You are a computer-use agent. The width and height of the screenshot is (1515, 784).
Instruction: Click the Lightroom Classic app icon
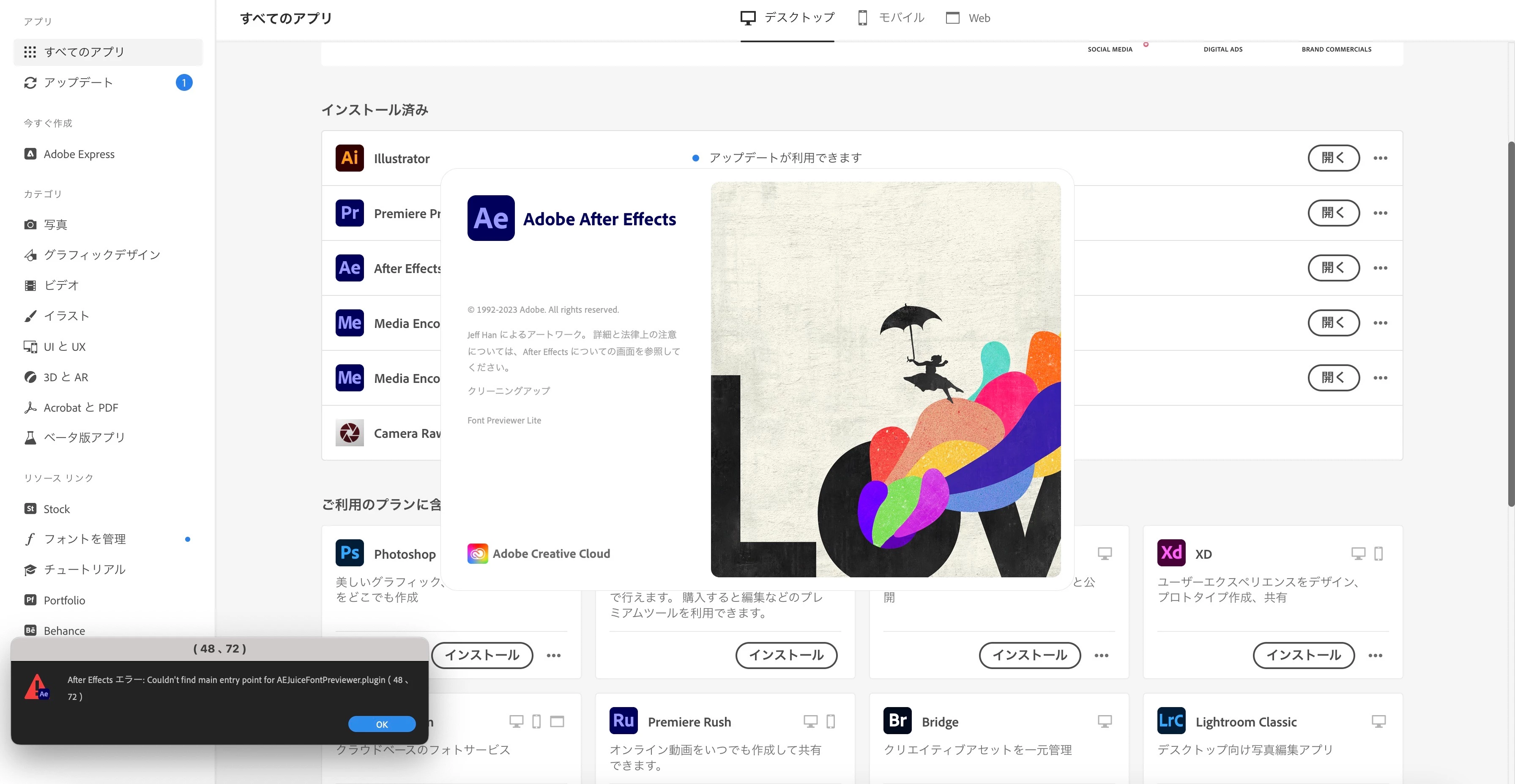1171,721
